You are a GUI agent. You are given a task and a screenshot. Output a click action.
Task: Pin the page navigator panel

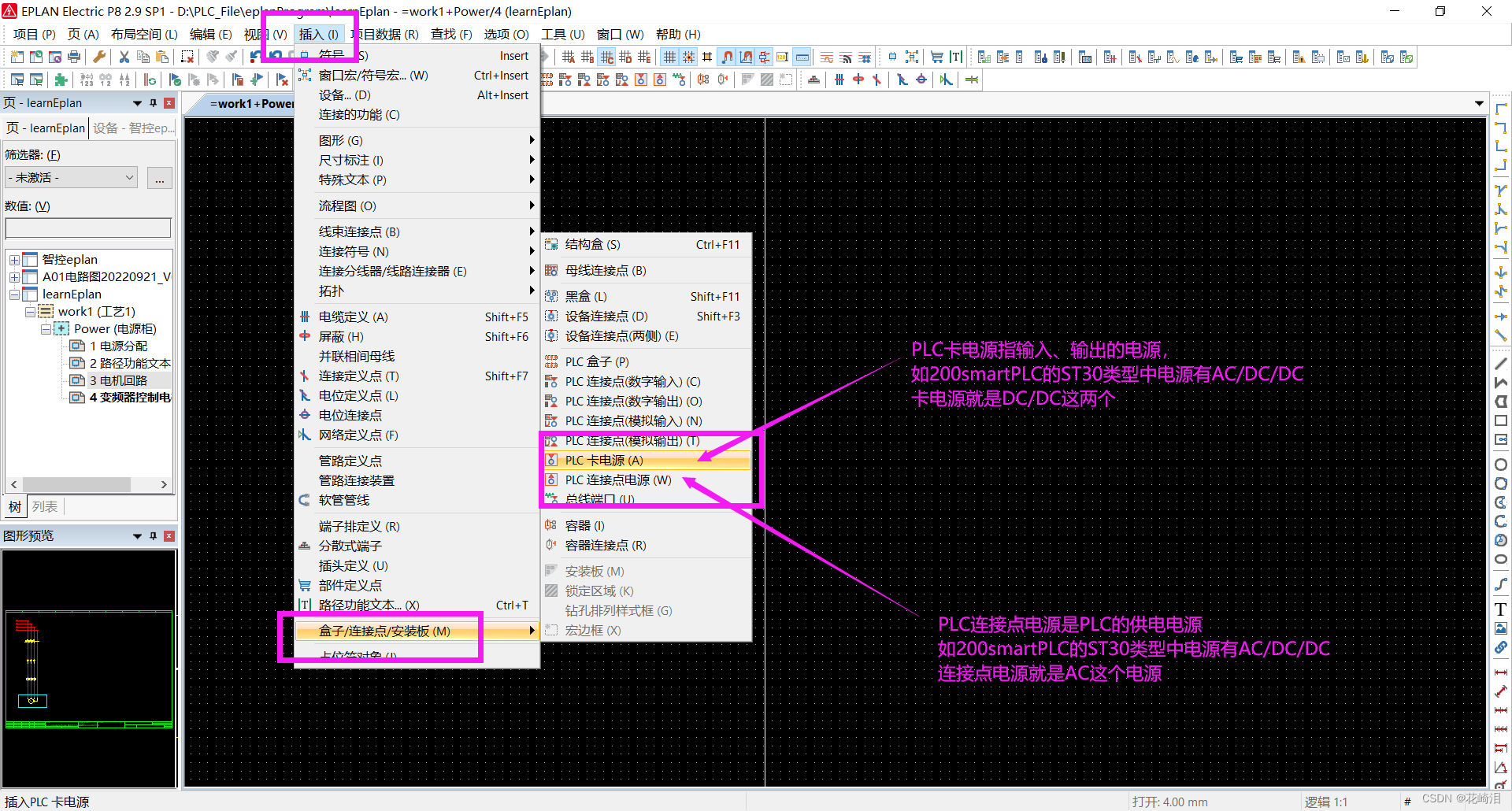click(x=154, y=103)
